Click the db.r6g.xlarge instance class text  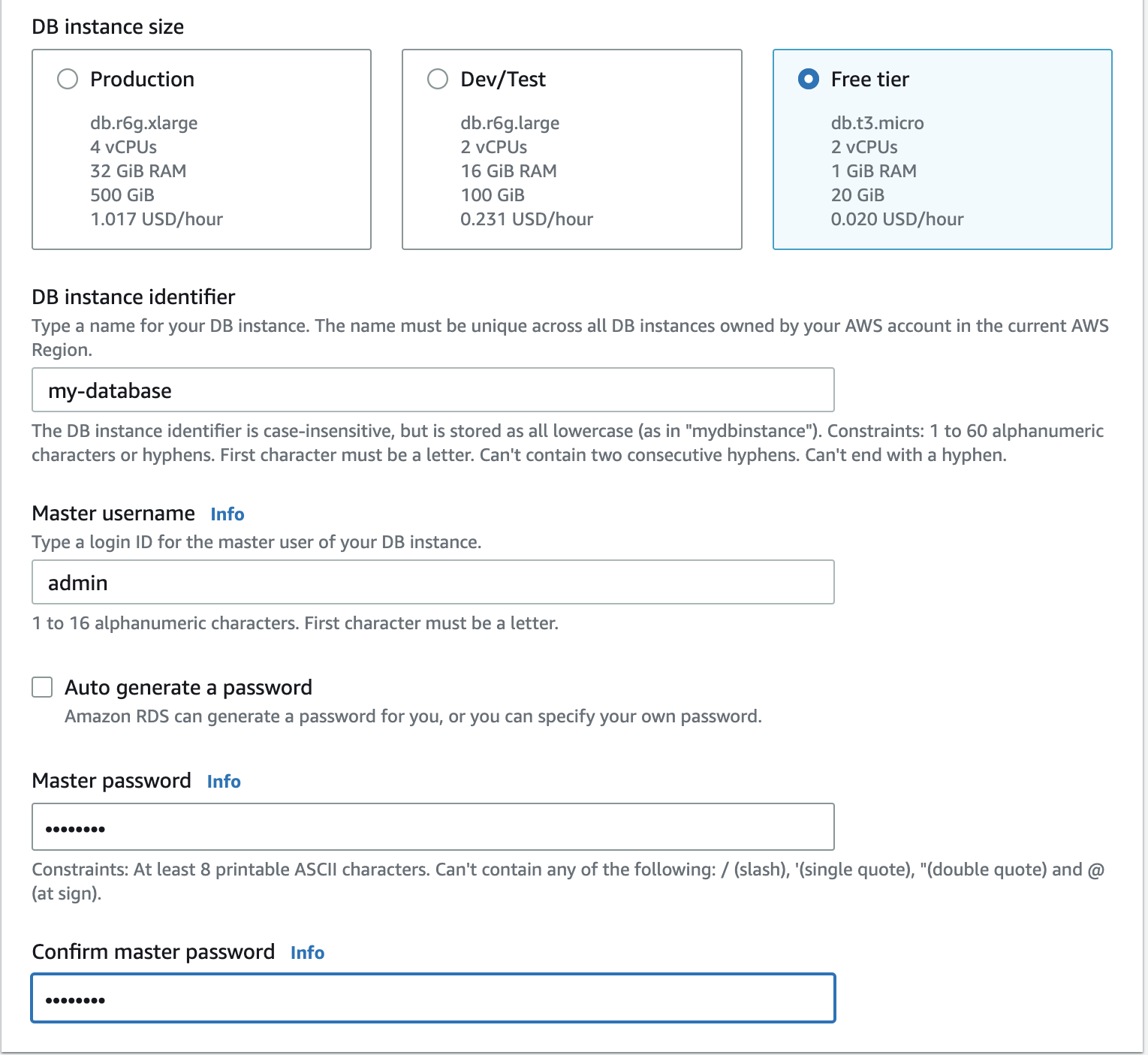[x=144, y=123]
